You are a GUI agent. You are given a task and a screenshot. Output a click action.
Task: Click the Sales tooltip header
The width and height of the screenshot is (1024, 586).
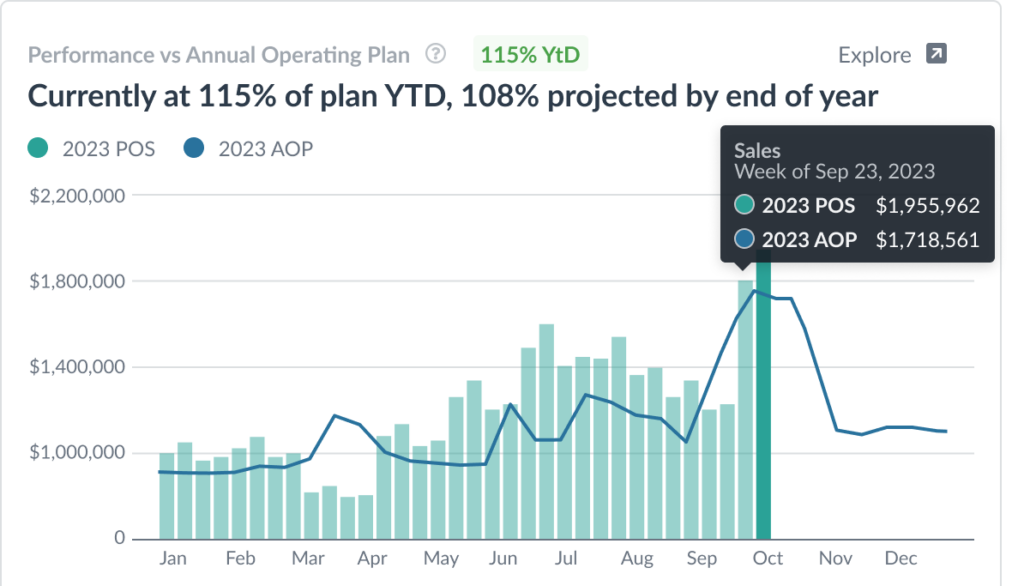(757, 150)
